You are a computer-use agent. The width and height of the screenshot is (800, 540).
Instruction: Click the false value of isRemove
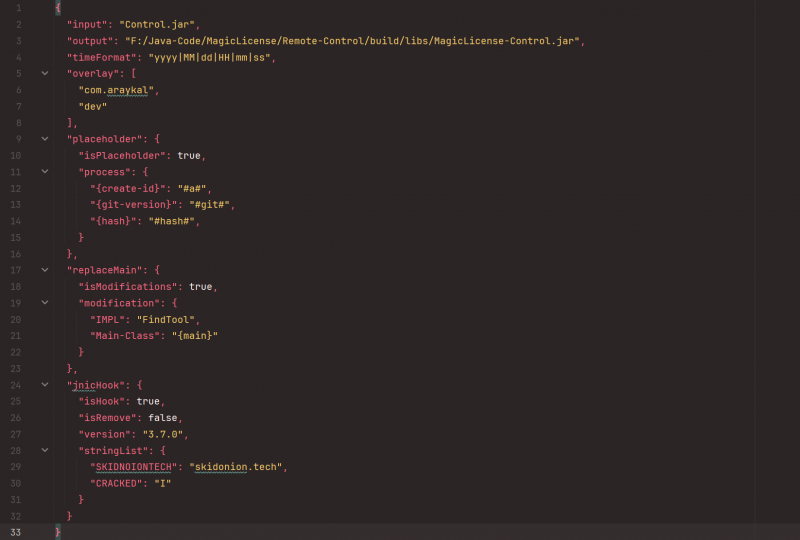[x=165, y=417]
